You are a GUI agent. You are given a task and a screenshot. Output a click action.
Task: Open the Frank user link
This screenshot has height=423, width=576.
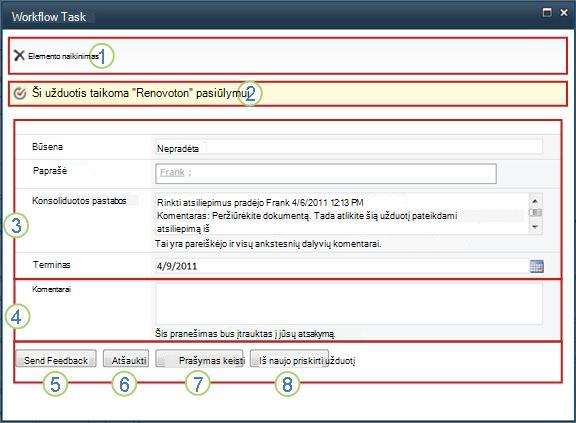coord(172,172)
